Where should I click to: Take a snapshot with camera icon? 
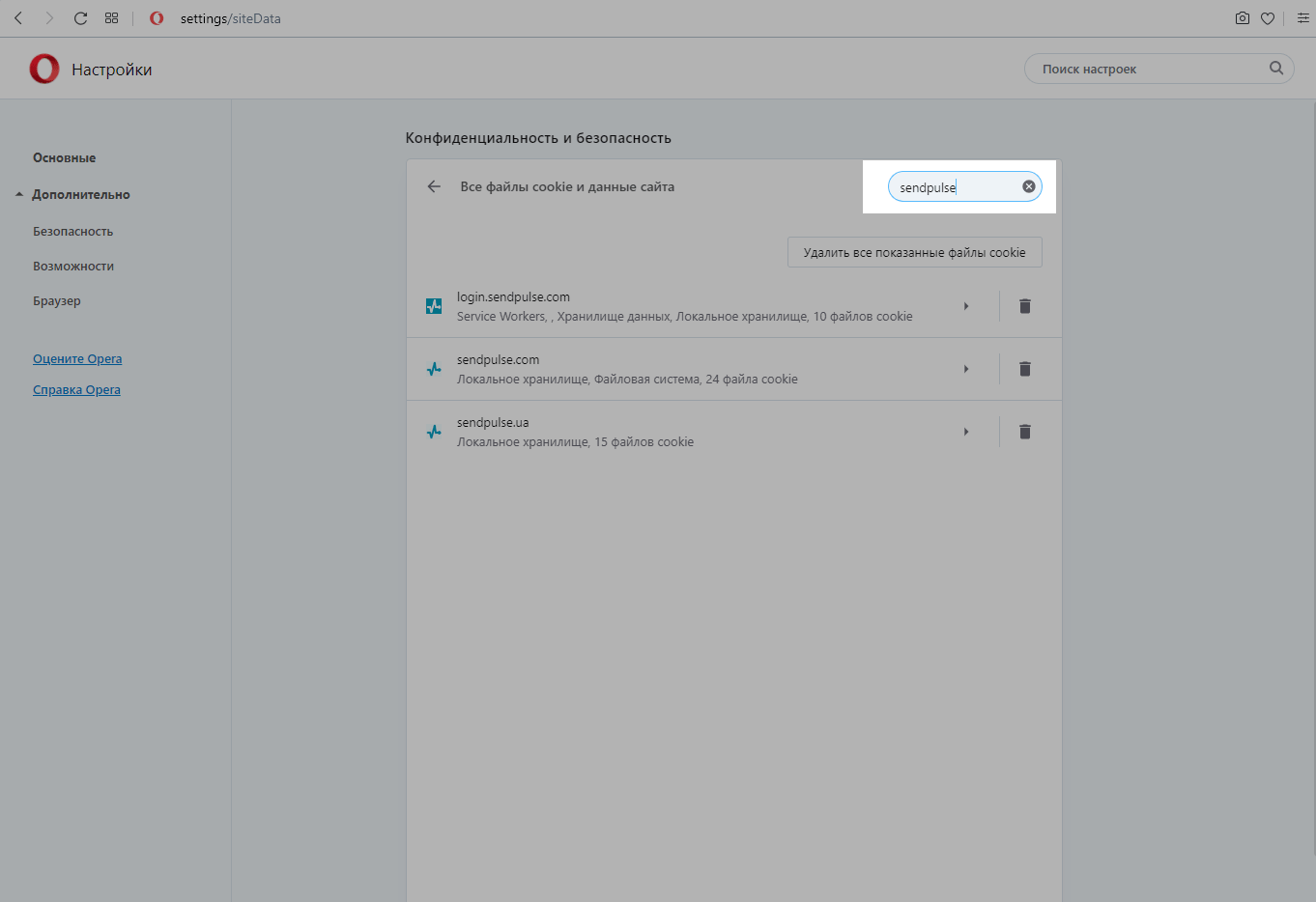(x=1243, y=18)
